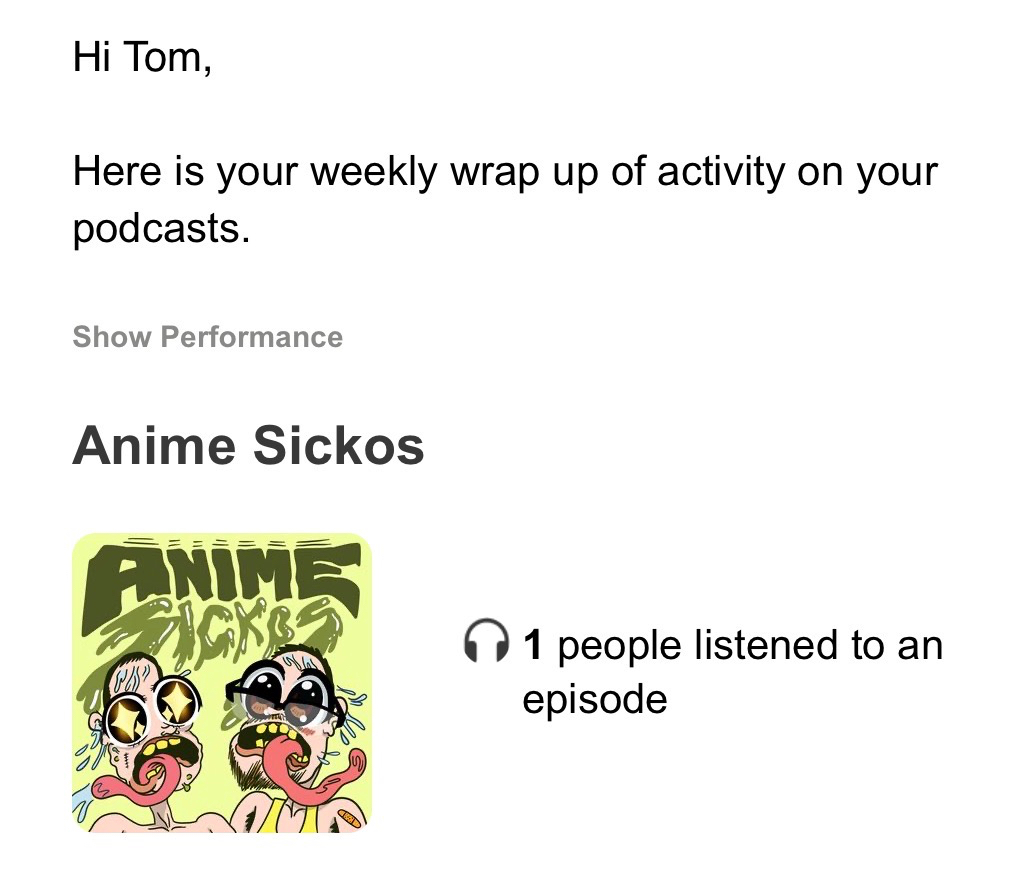
Task: Click the "Hi Tom," greeting line
Action: coord(142,57)
